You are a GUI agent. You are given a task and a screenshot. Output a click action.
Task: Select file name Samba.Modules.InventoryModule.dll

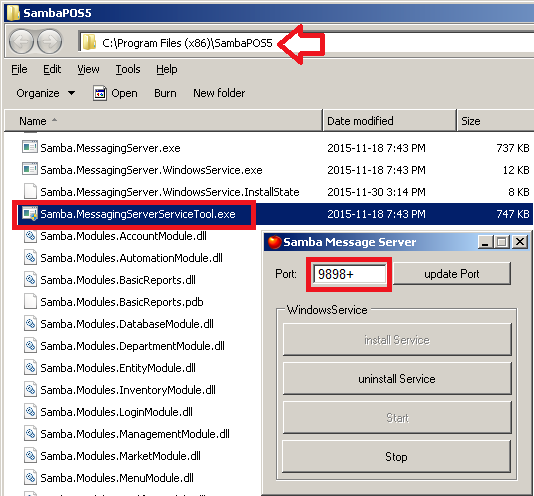tap(128, 390)
